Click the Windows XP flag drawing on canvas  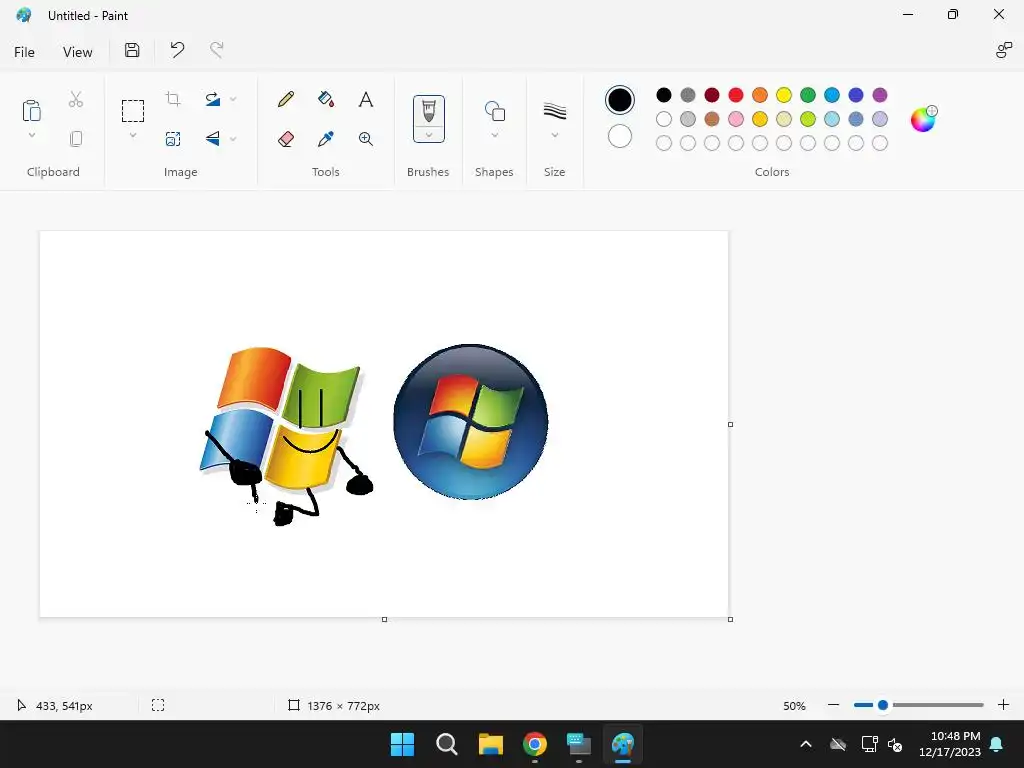click(286, 436)
